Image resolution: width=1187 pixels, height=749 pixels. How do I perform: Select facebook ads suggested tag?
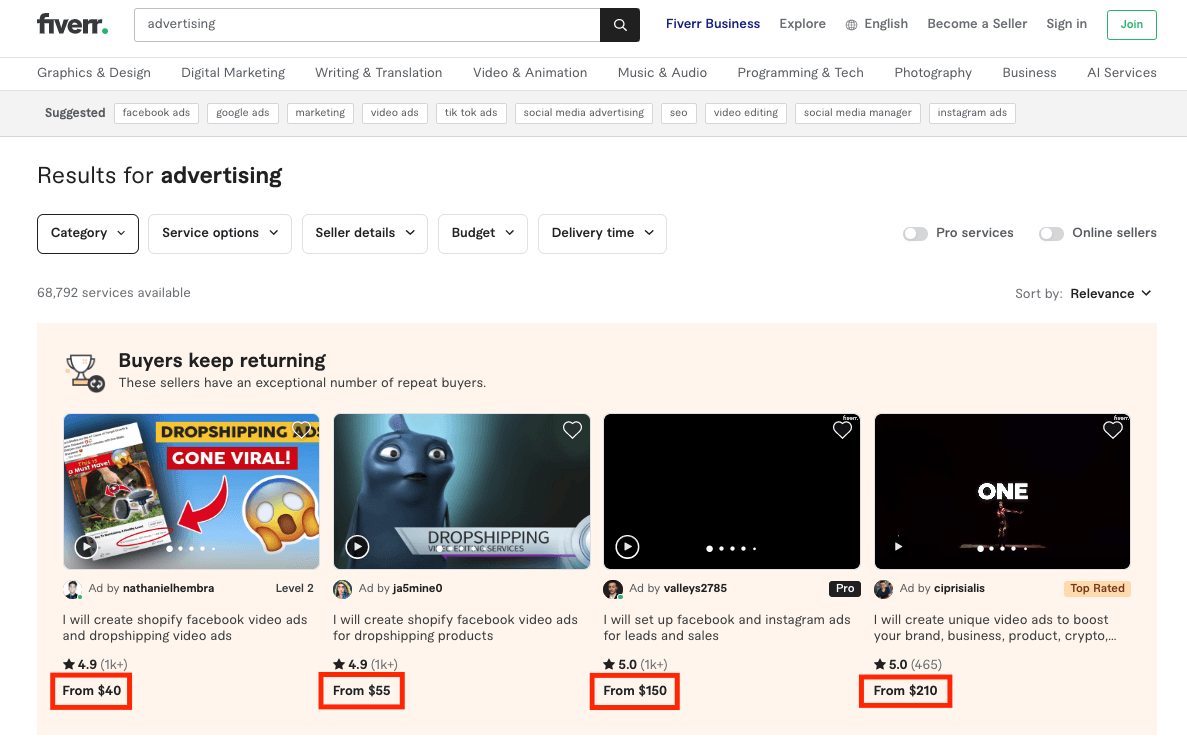click(157, 113)
